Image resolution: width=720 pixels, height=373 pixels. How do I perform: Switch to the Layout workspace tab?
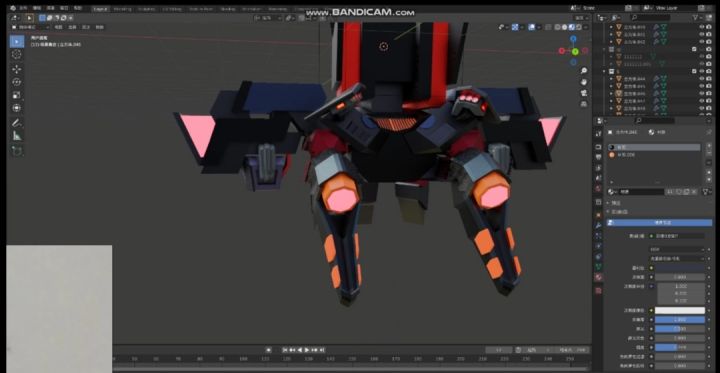(100, 9)
